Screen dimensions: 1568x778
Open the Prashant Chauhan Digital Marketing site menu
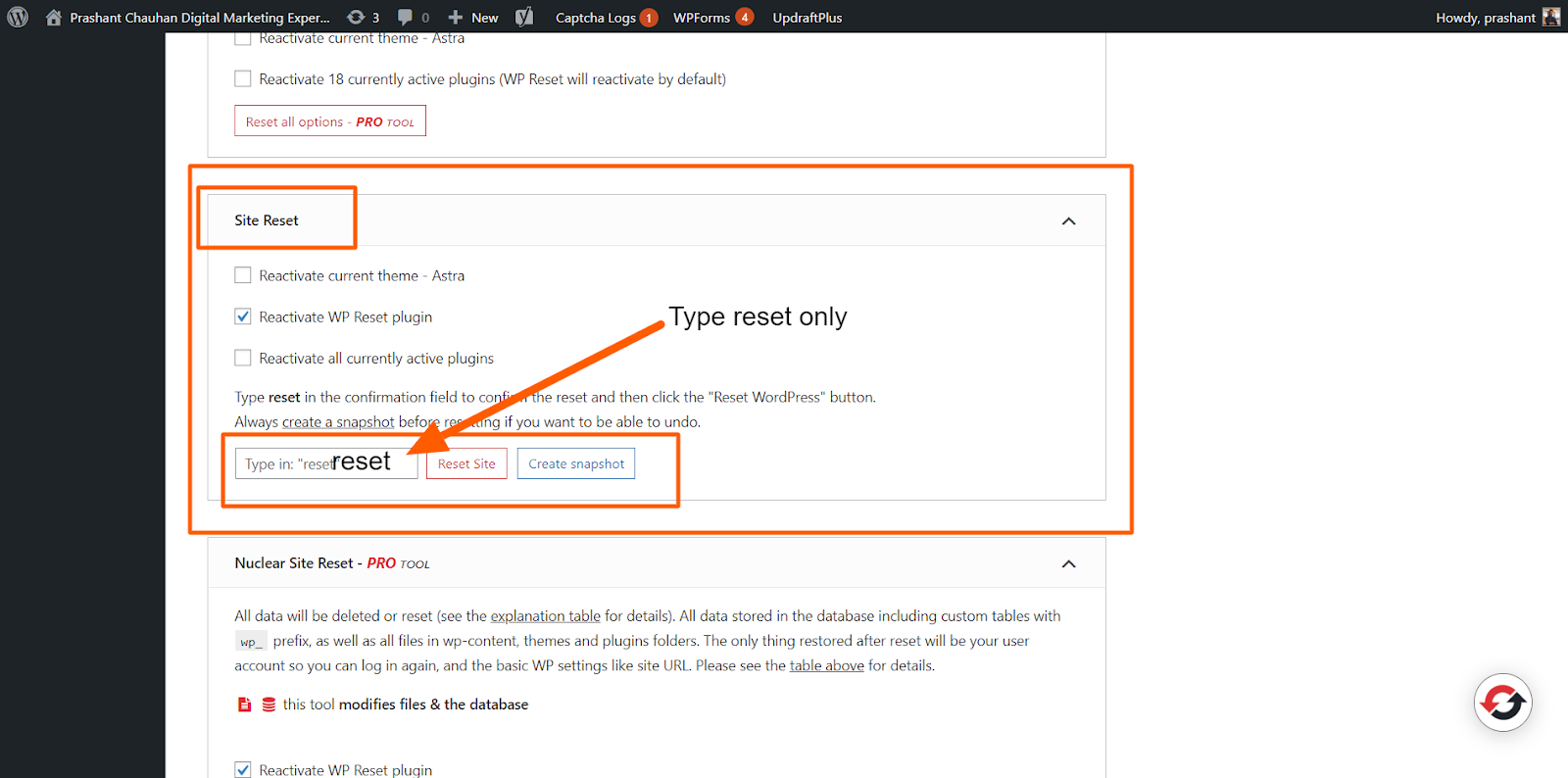(199, 17)
